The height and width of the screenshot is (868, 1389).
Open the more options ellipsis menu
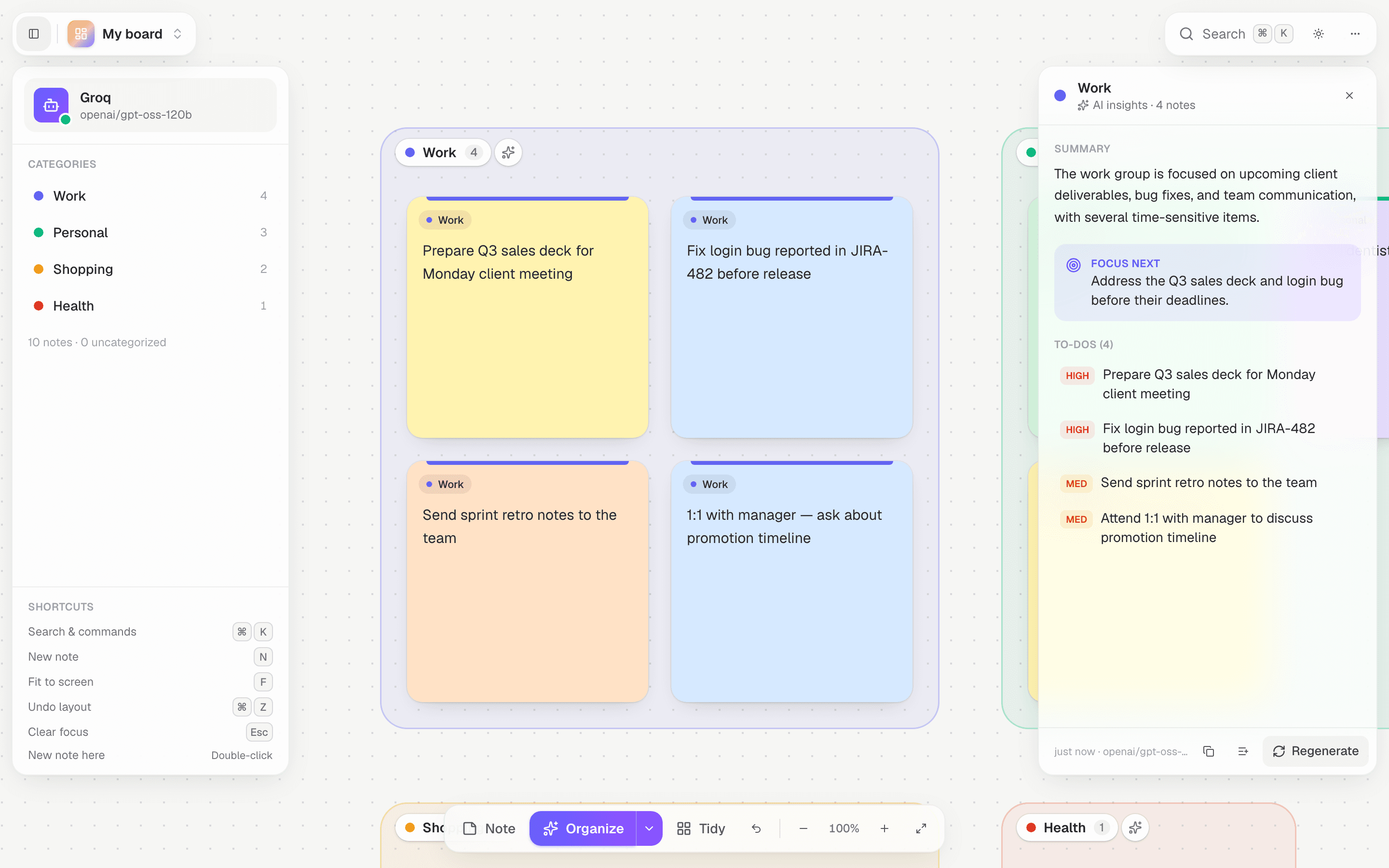[x=1355, y=34]
